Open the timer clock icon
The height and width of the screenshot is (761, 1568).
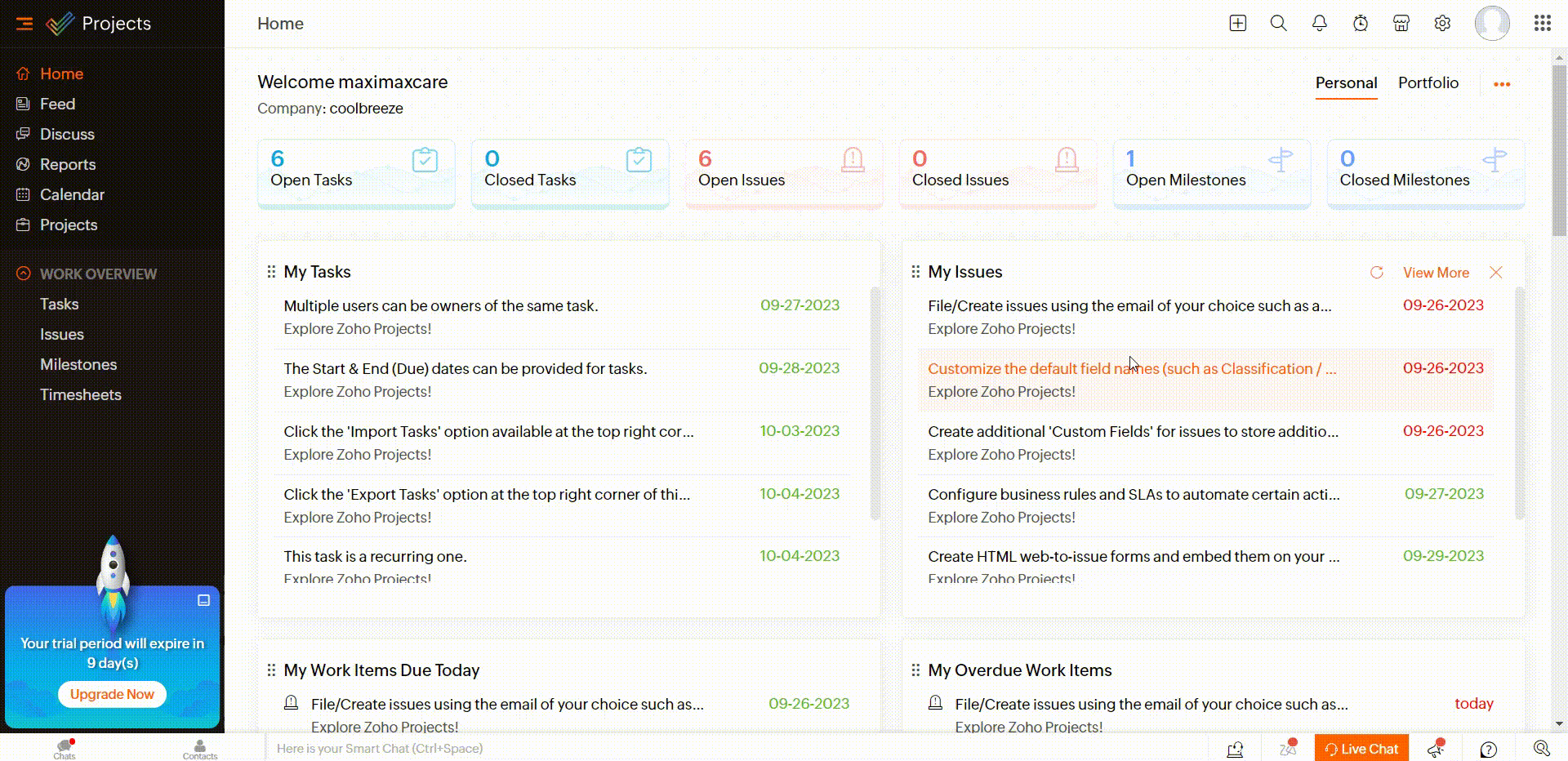(1361, 23)
